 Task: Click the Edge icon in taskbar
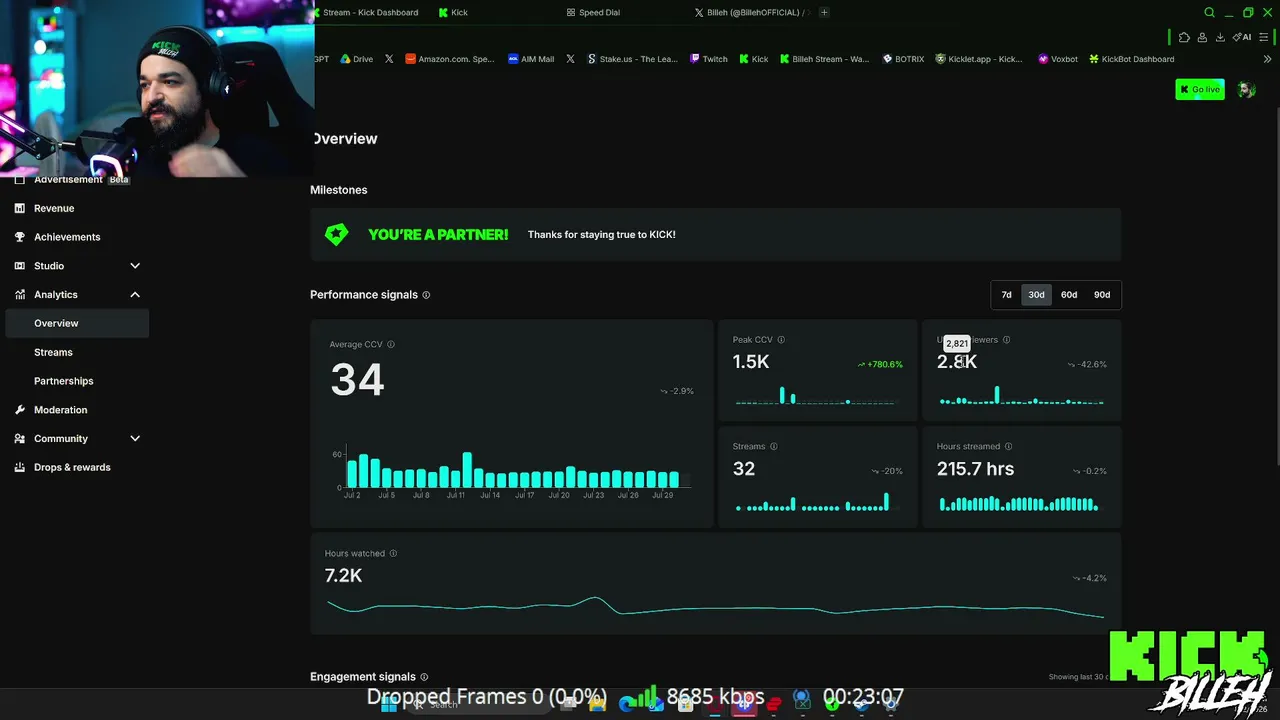click(x=627, y=704)
